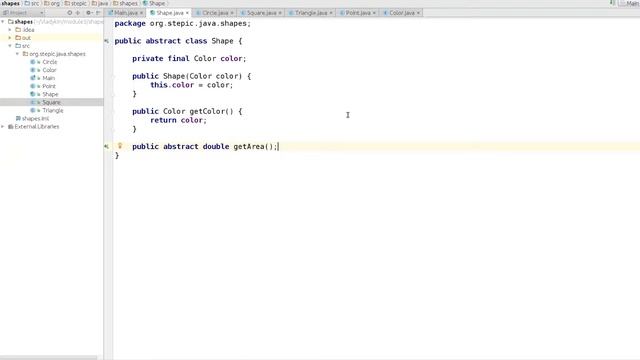Close the Triangle.java tab

click(331, 13)
